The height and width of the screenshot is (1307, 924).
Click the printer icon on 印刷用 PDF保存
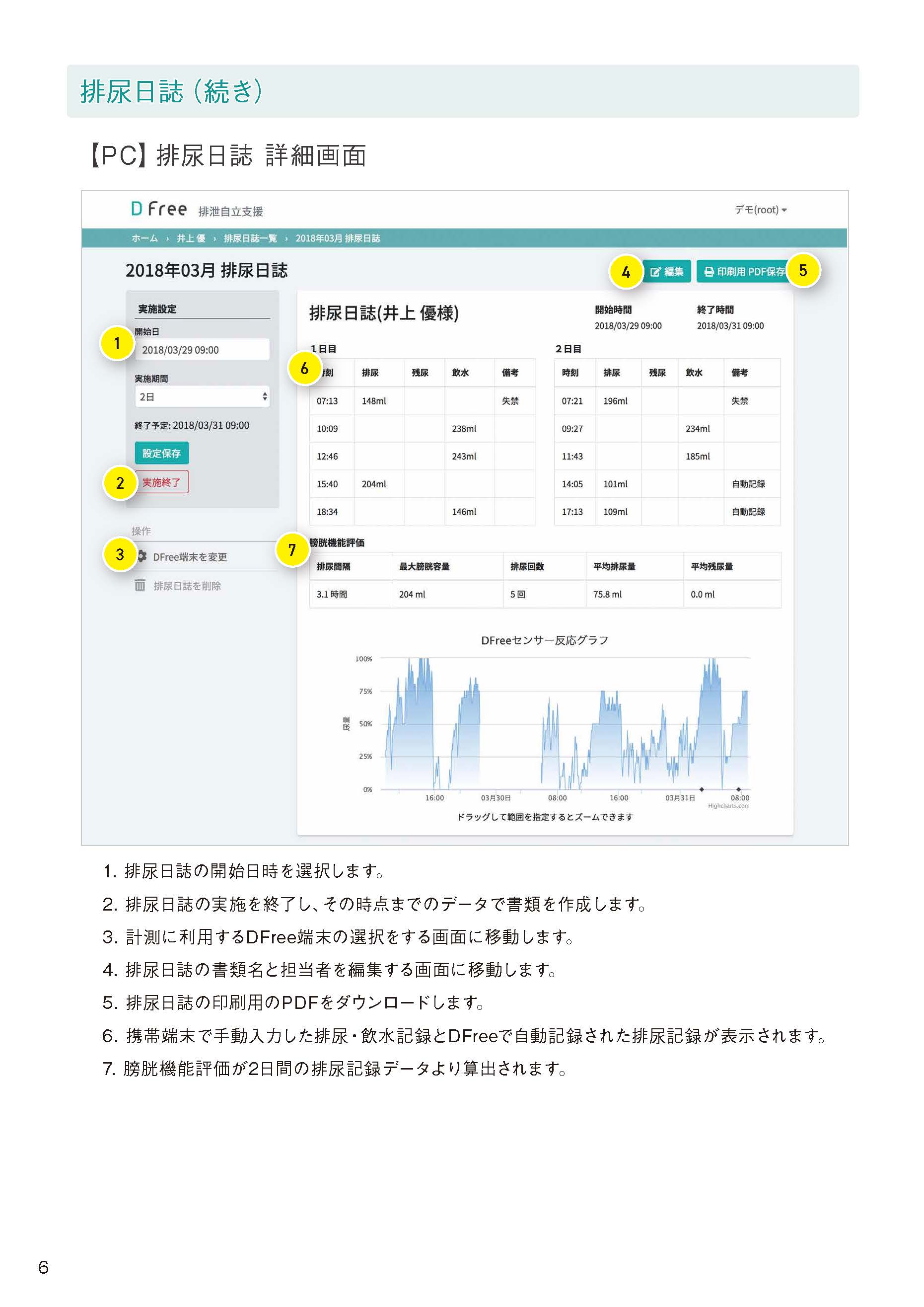tap(709, 272)
